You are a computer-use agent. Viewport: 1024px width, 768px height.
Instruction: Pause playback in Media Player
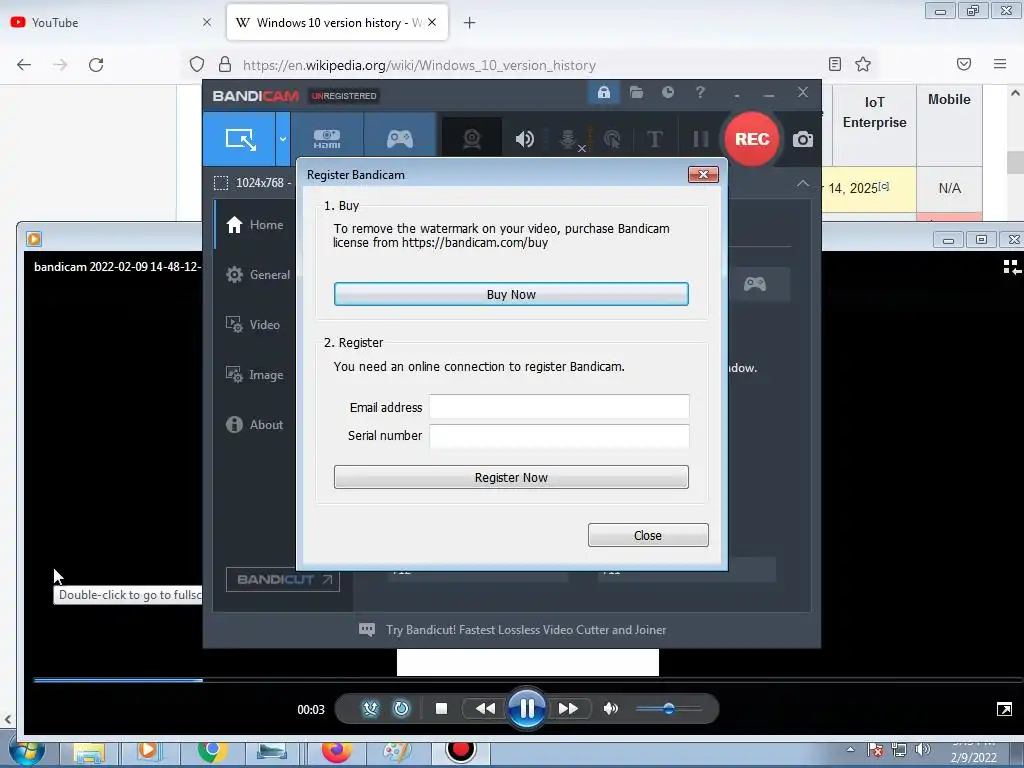[x=526, y=709]
